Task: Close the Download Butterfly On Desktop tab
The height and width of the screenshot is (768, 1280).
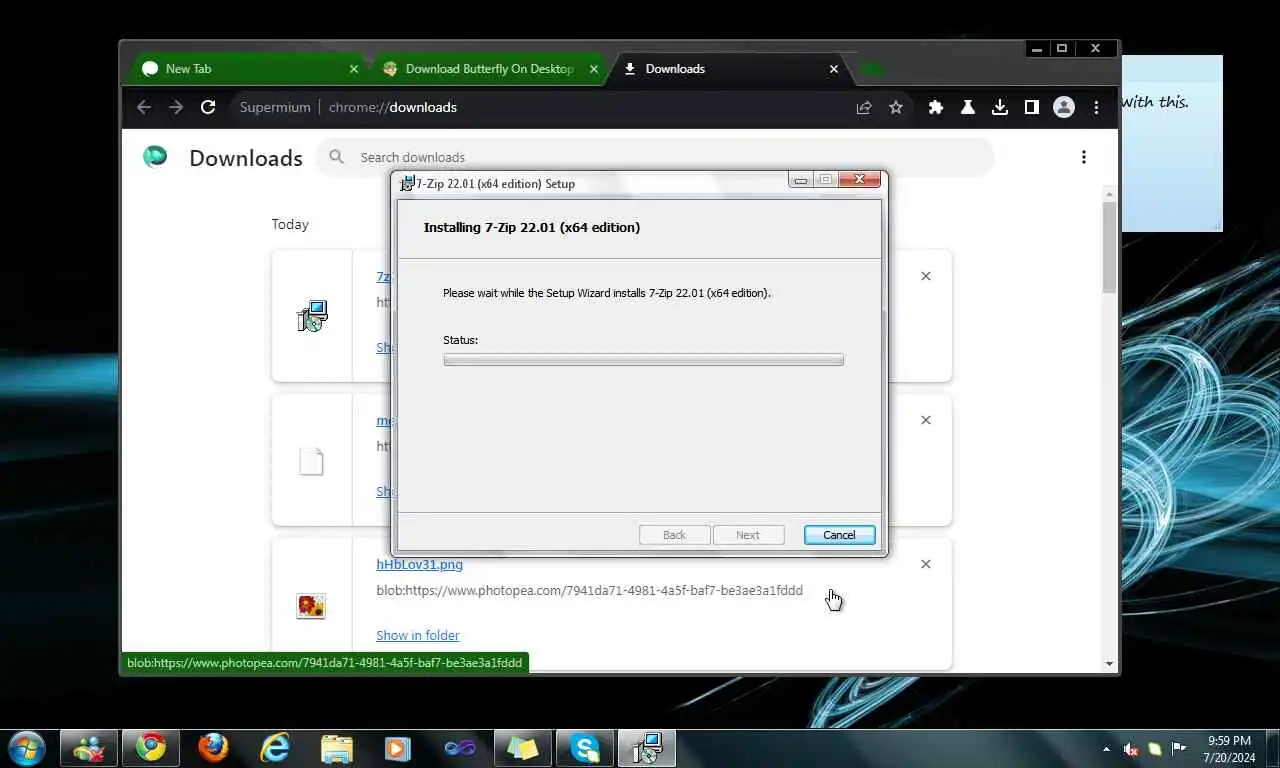Action: 593,69
